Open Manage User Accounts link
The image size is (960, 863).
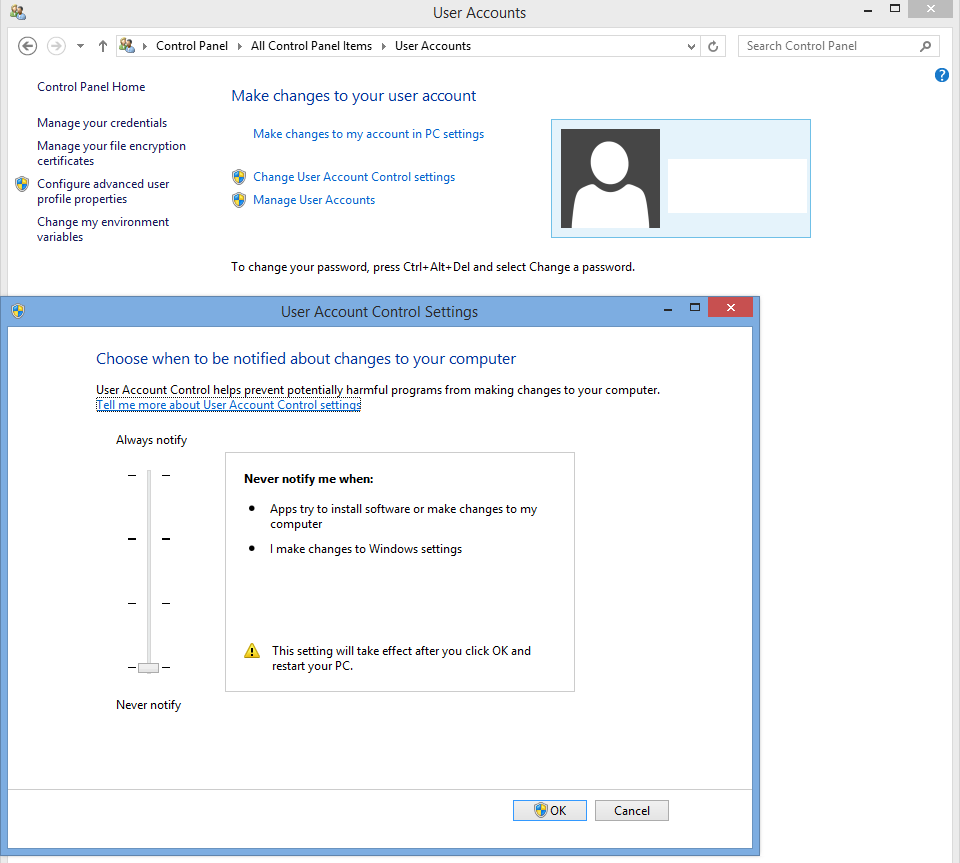pos(314,200)
